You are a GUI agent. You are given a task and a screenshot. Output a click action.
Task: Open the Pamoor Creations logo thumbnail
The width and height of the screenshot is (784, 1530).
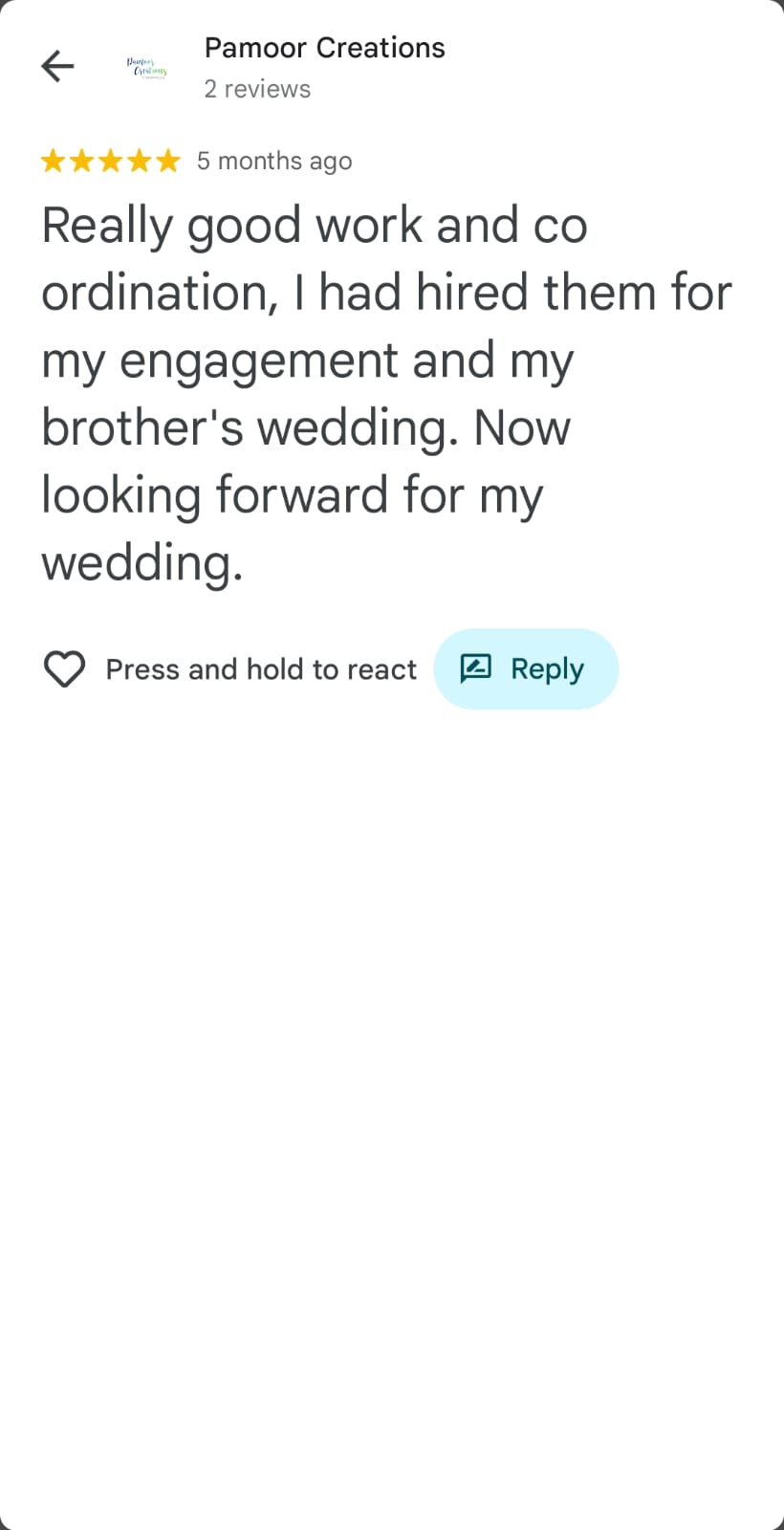(x=146, y=67)
